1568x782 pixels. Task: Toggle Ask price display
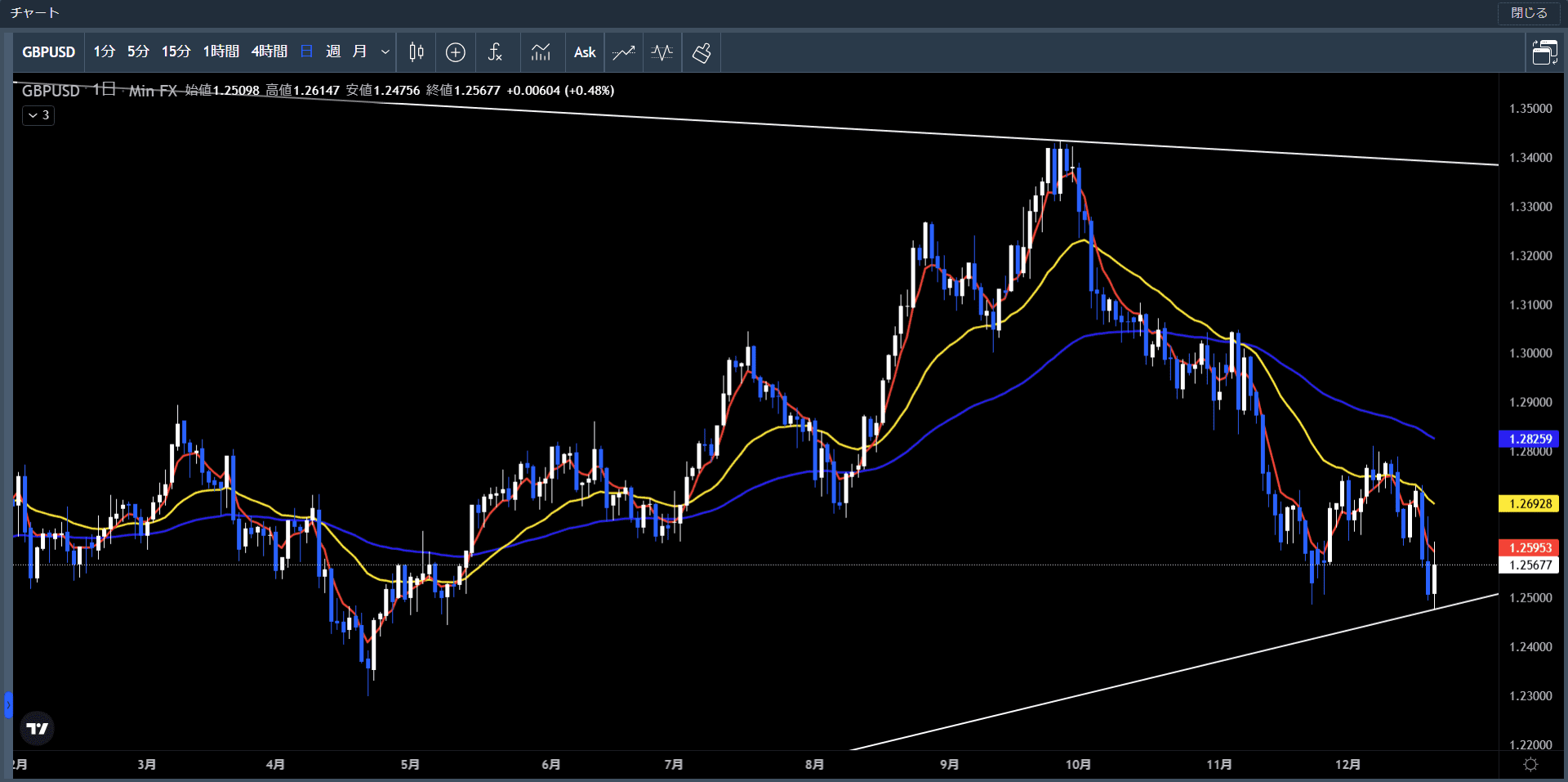tap(585, 52)
